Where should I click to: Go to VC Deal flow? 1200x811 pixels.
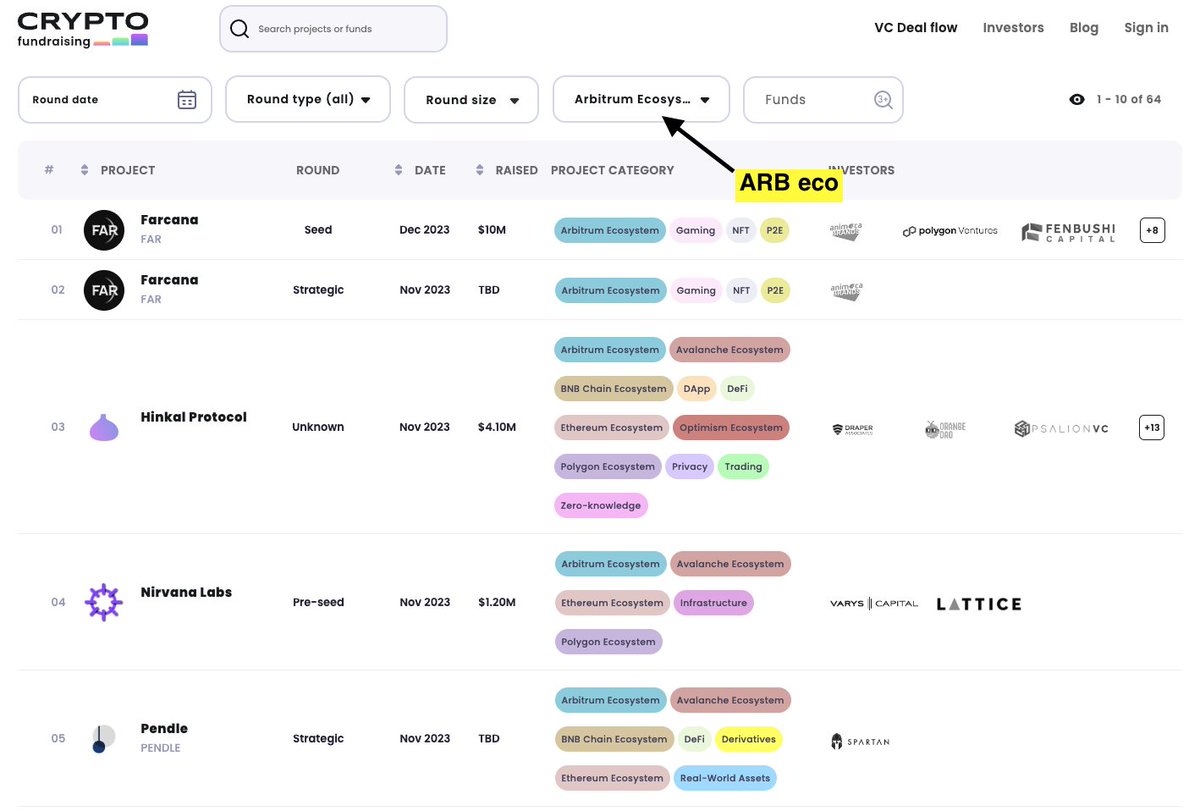click(916, 28)
